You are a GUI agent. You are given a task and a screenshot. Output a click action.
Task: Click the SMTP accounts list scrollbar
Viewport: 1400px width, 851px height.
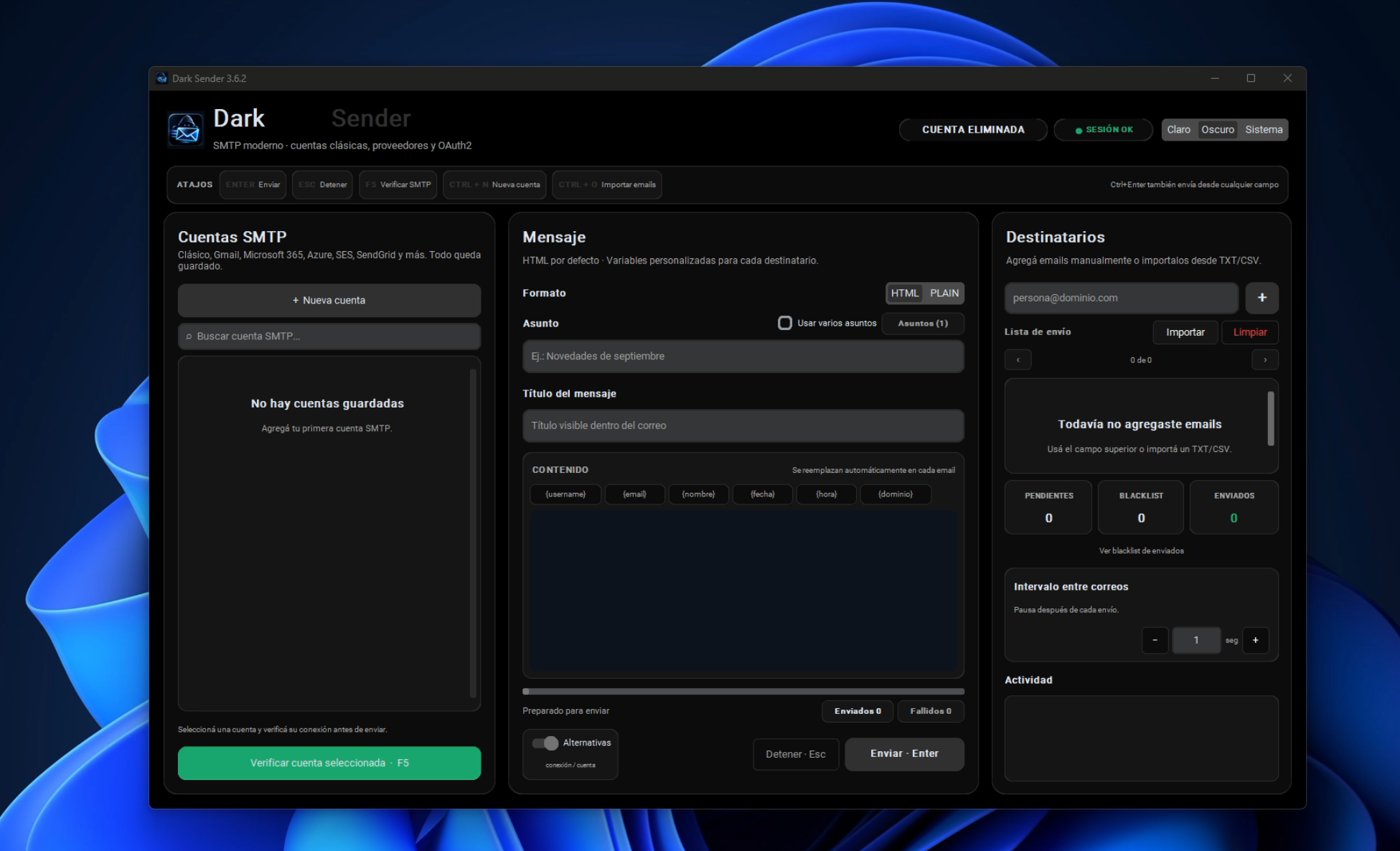point(472,532)
